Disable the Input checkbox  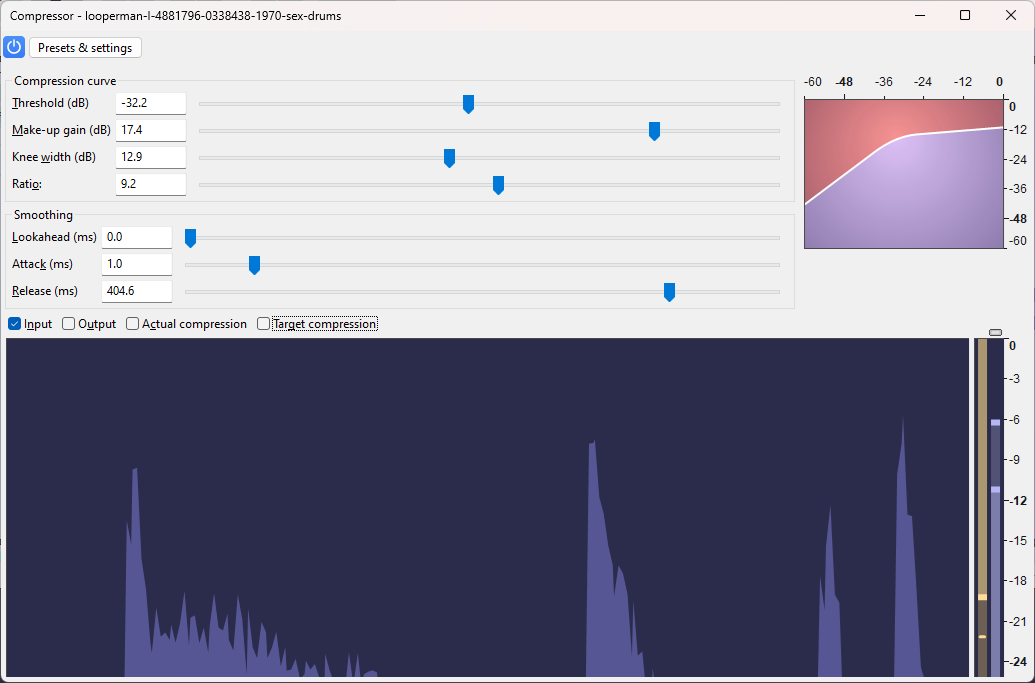point(14,323)
